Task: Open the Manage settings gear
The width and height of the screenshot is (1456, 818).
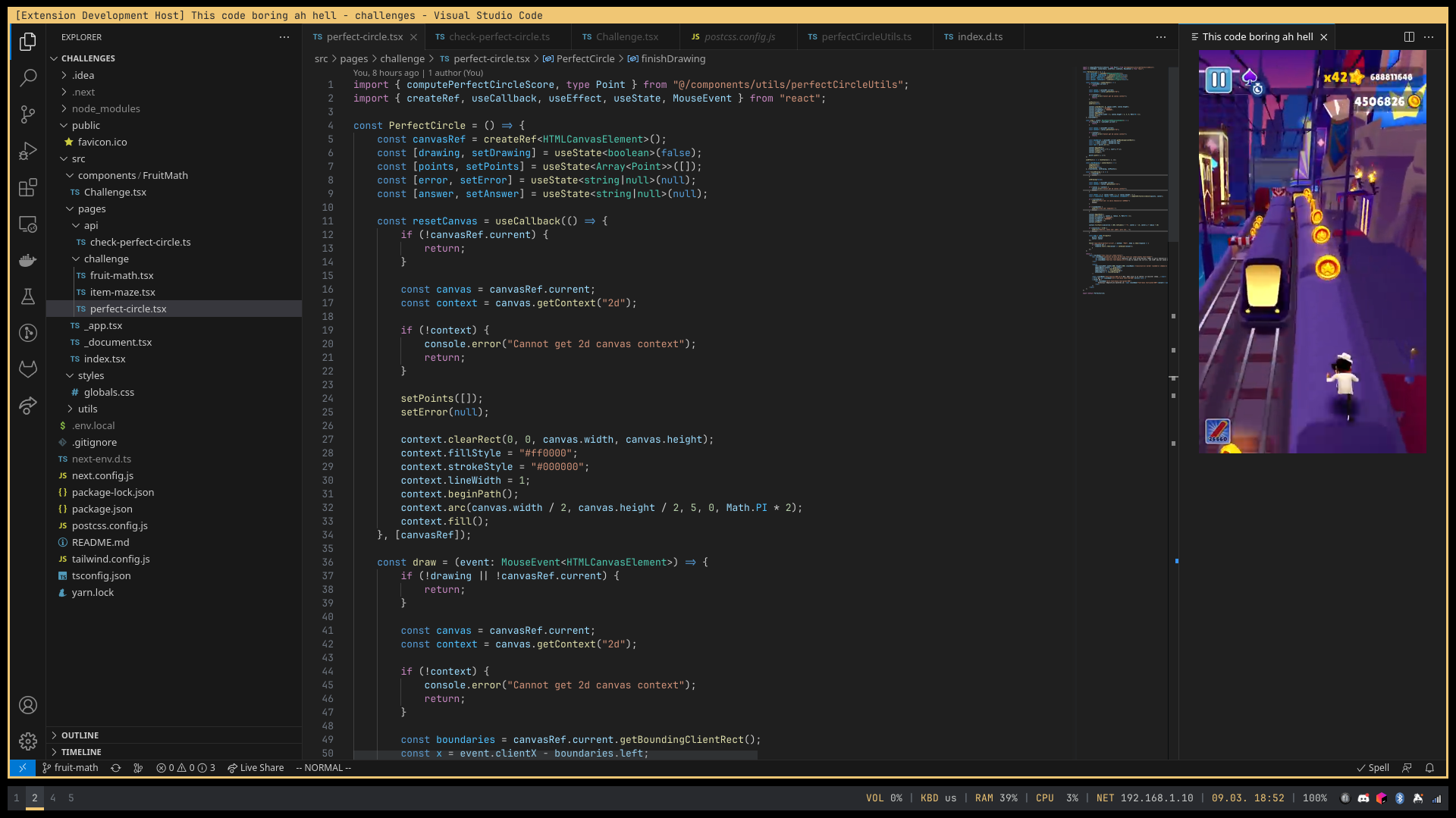Action: (x=28, y=741)
